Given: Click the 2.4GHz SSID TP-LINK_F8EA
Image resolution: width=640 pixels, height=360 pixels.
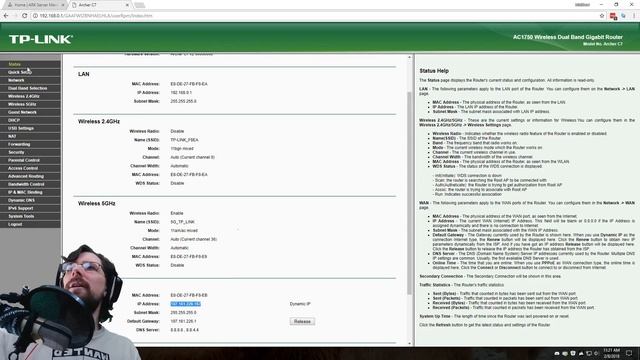Looking at the screenshot, I should click(x=184, y=140).
